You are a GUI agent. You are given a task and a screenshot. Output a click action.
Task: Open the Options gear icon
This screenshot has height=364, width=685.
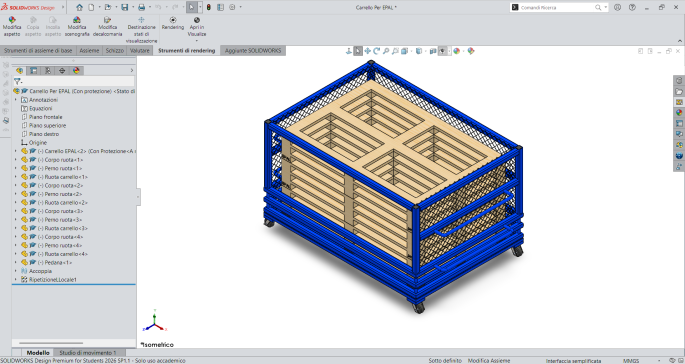(x=232, y=7)
